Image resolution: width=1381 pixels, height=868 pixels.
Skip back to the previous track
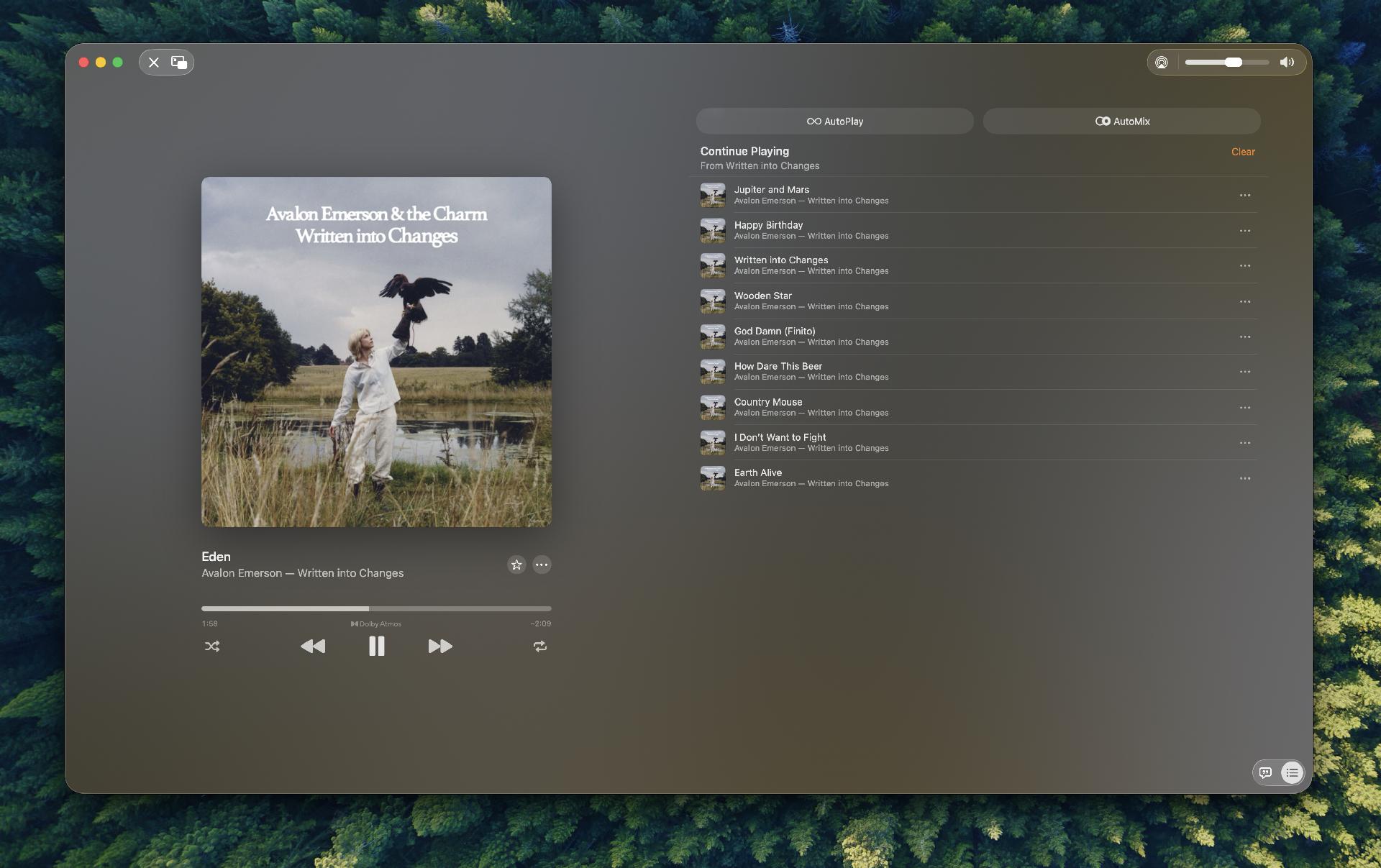(313, 647)
